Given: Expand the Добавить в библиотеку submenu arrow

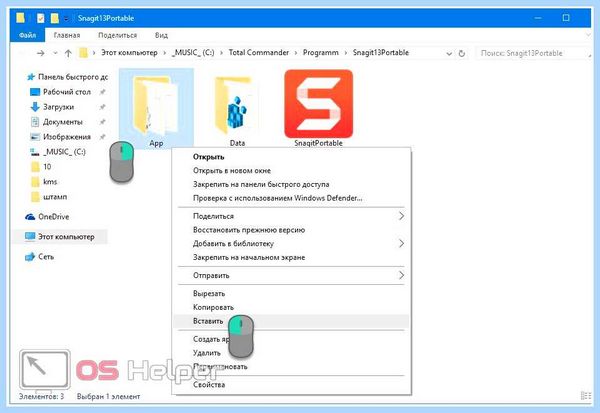Looking at the screenshot, I should (x=401, y=243).
